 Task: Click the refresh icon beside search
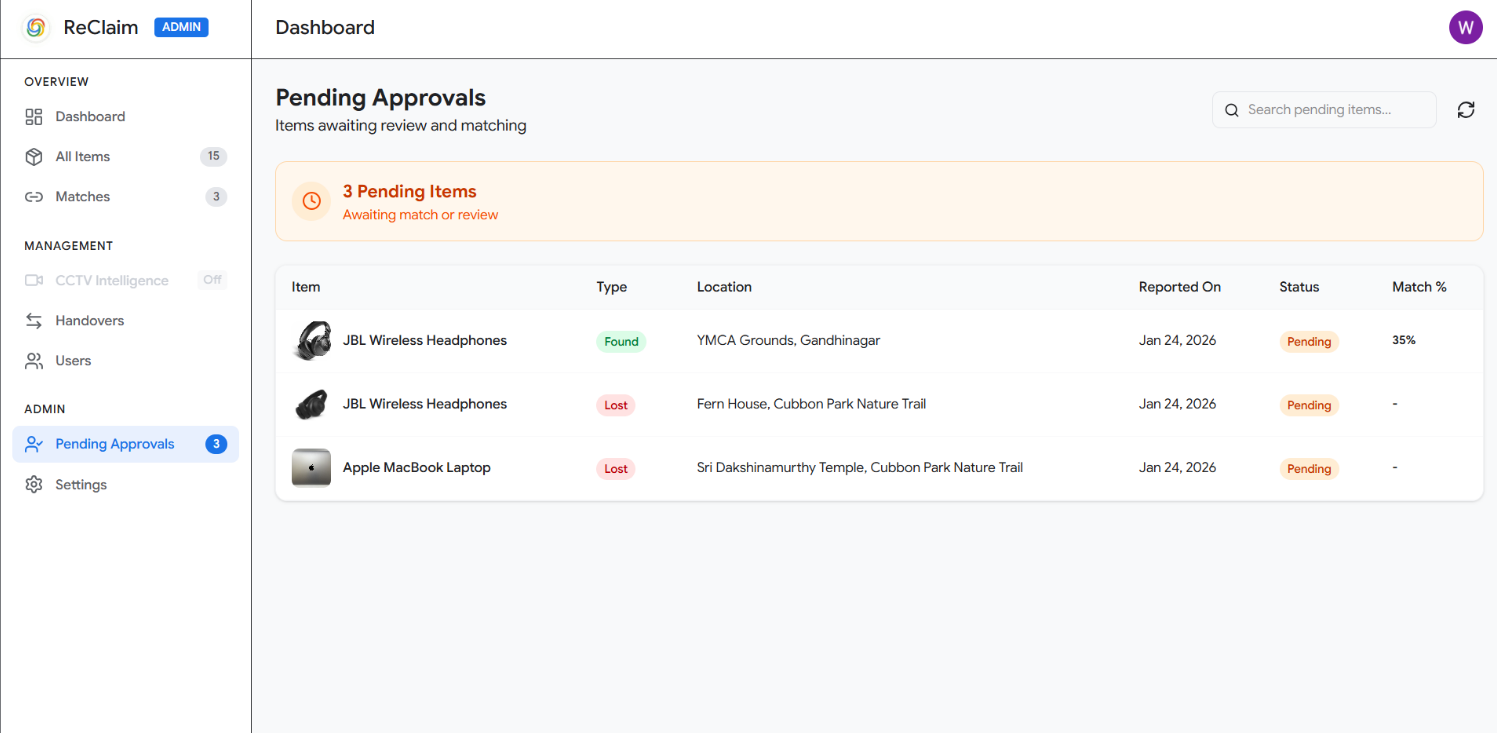[1466, 110]
